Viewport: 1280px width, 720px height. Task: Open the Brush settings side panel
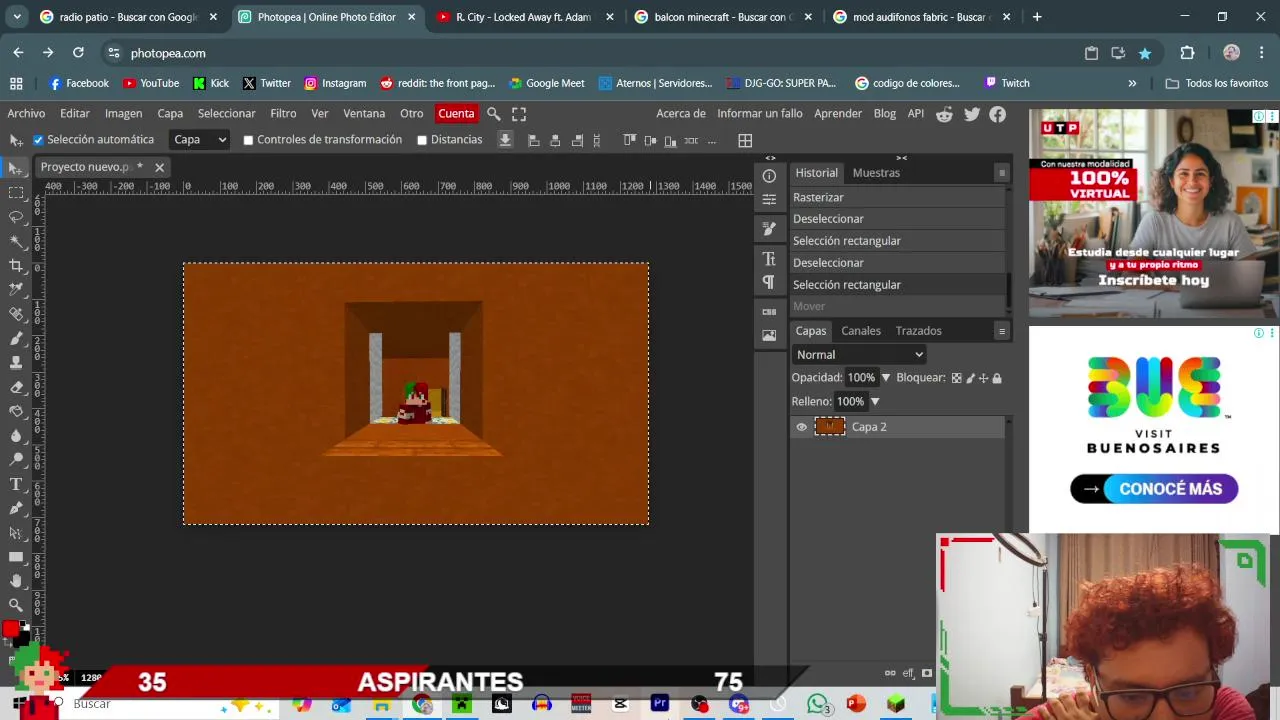(x=769, y=228)
